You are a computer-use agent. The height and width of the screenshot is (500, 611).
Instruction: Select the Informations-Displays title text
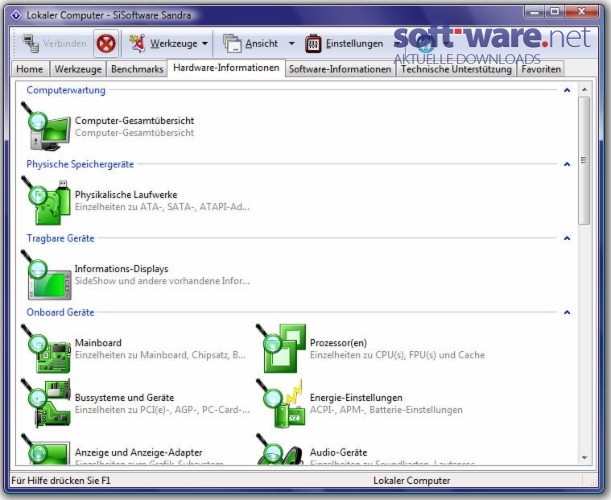122,269
